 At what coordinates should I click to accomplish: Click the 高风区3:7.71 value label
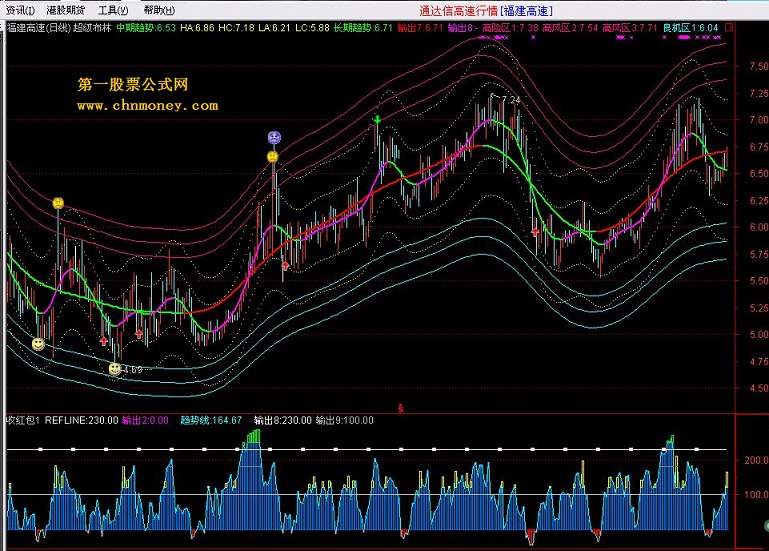coord(630,27)
